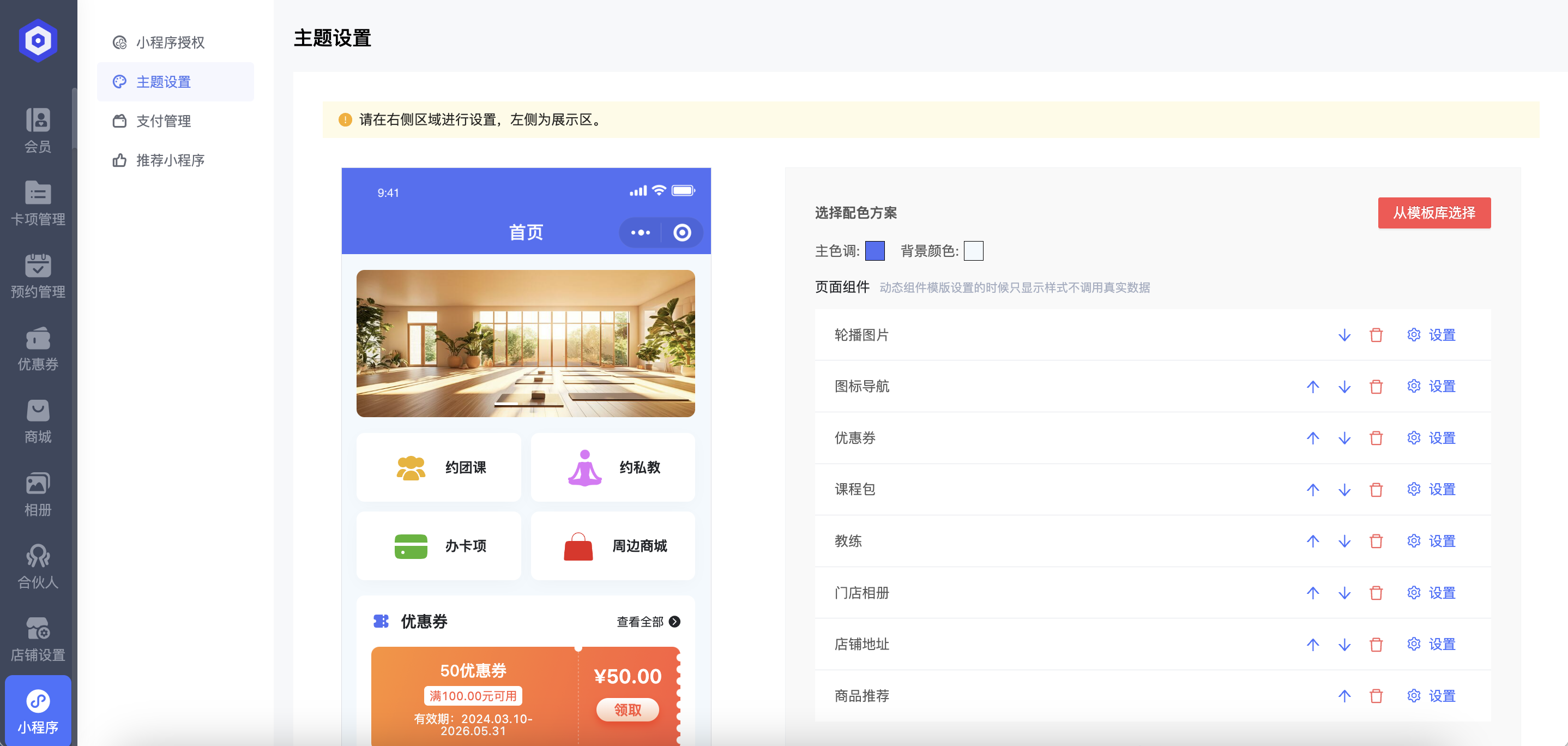Select 小程序授权 menu item
Viewport: 1568px width, 746px height.
(170, 42)
